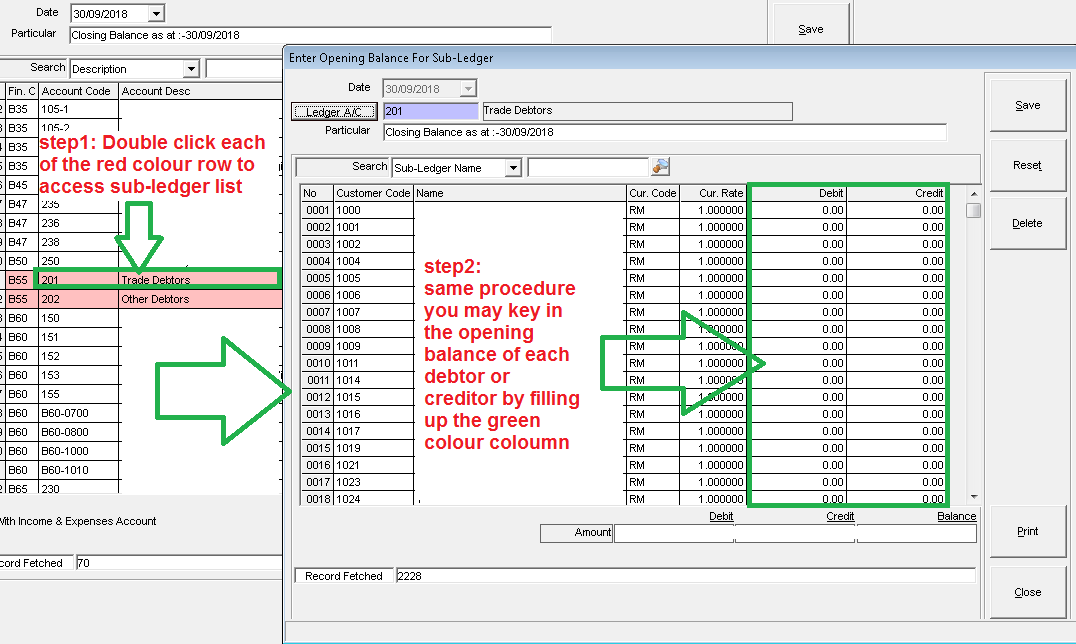Click the Particular field in sub-ledger dialog
Viewport: 1076px width, 644px height.
tap(663, 132)
